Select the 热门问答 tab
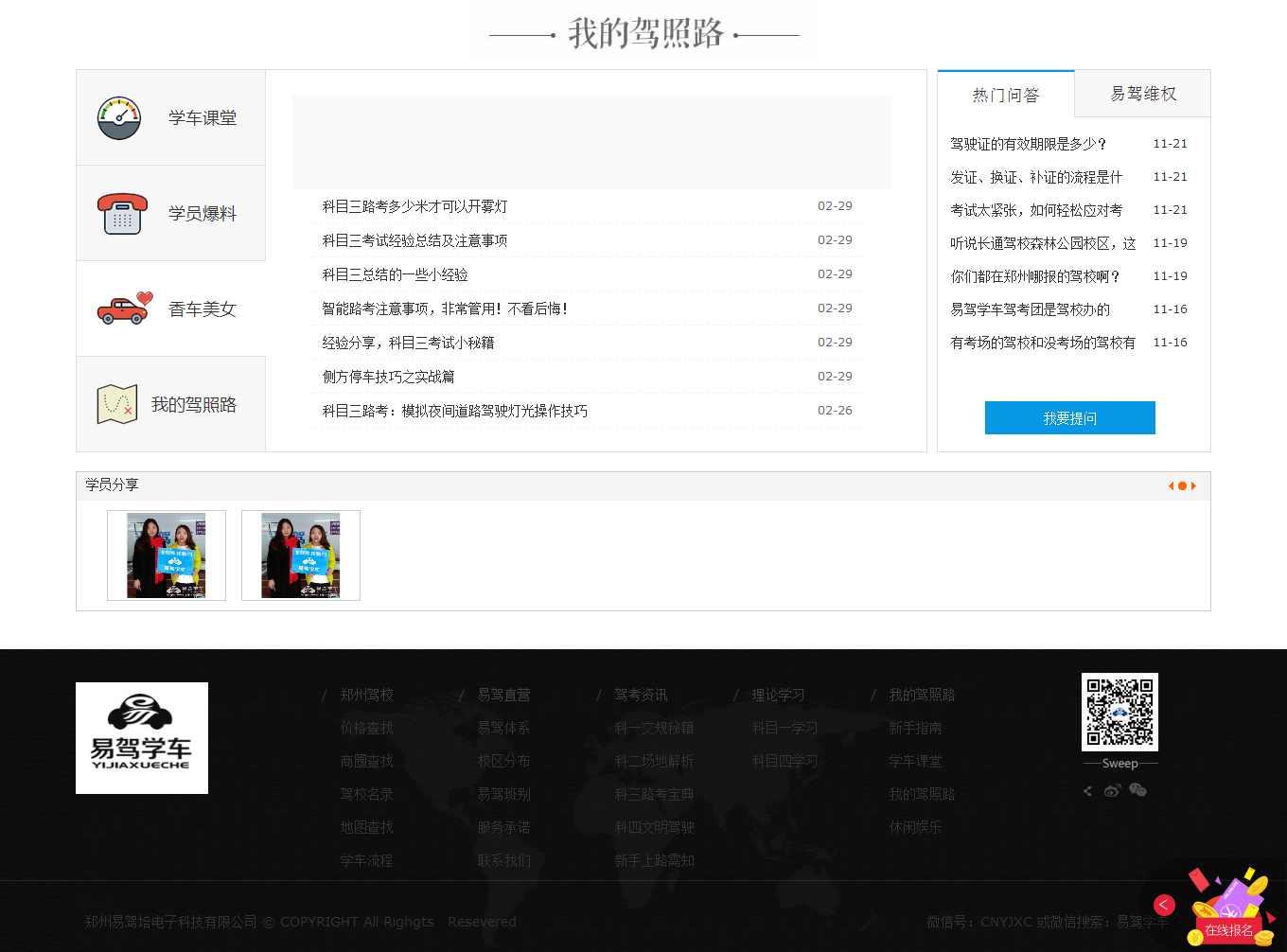The width and height of the screenshot is (1287, 952). (x=1005, y=93)
